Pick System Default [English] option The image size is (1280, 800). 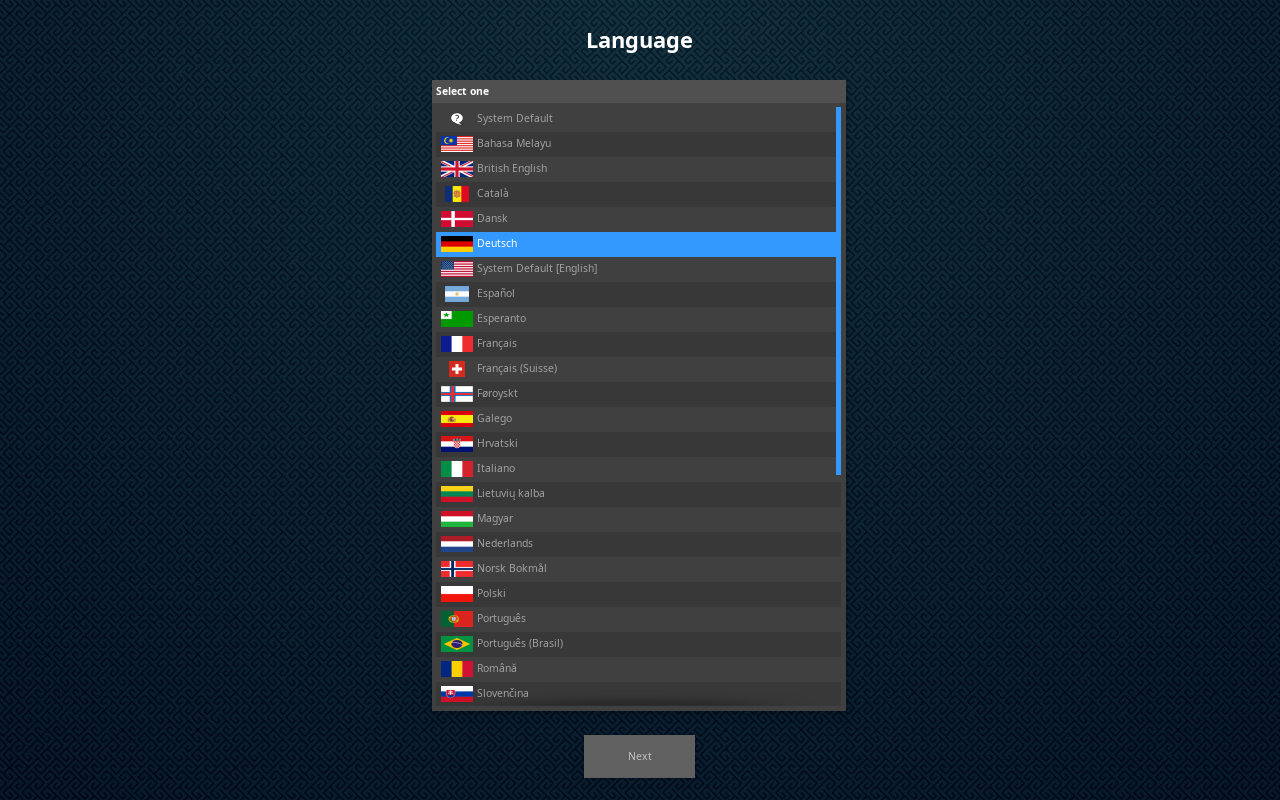click(x=537, y=268)
